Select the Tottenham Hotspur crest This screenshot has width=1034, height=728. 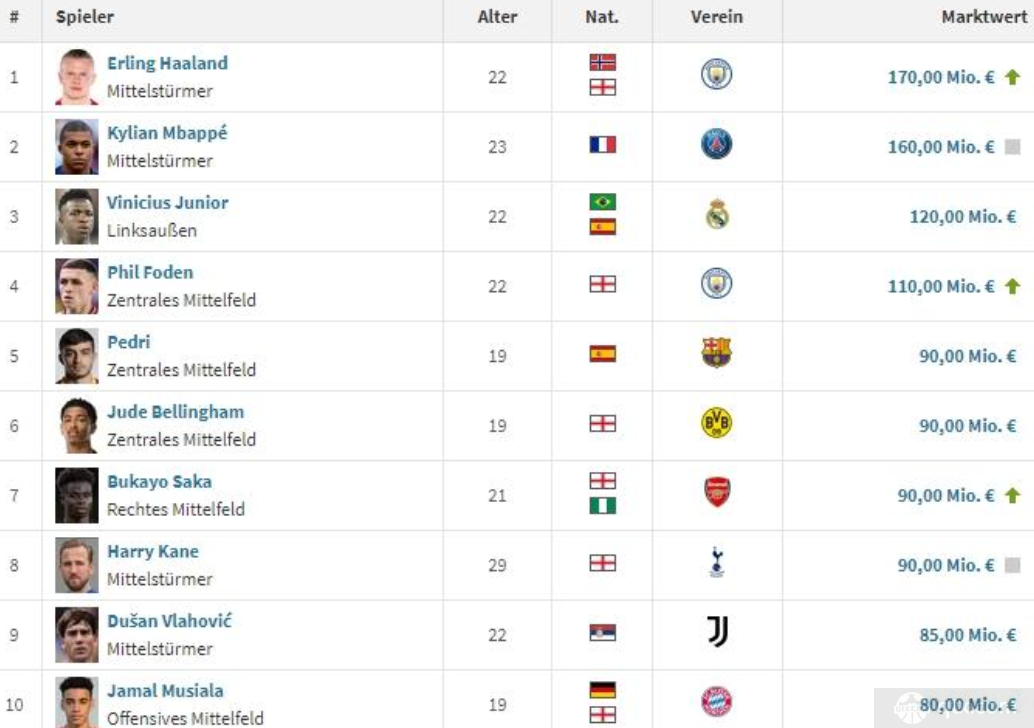pyautogui.click(x=717, y=562)
